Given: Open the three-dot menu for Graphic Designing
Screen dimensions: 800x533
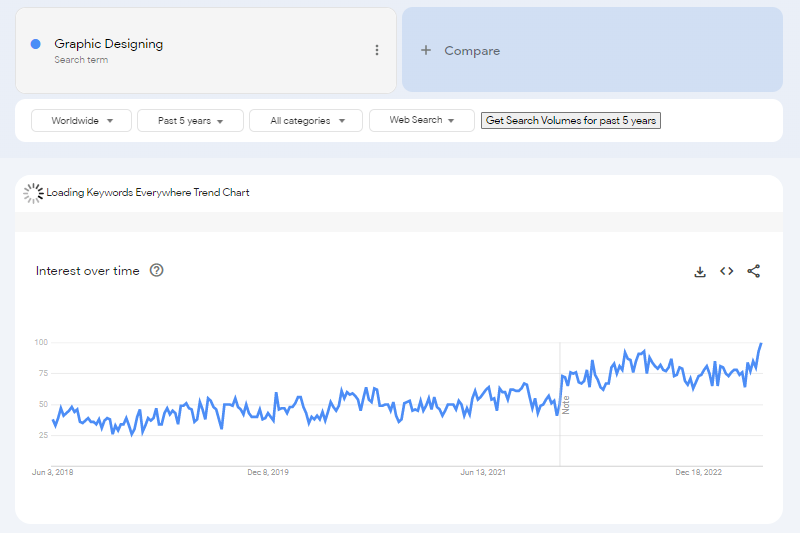Looking at the screenshot, I should point(377,50).
